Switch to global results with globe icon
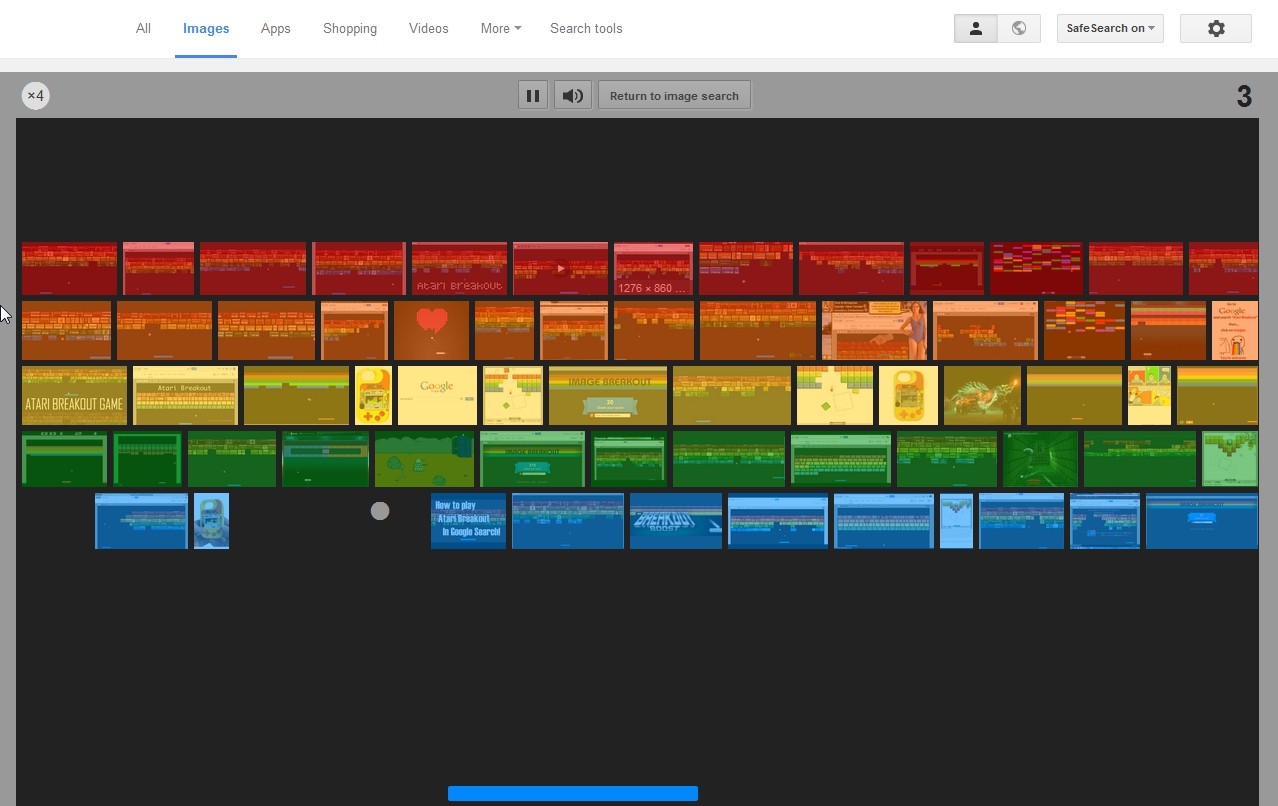 [1019, 28]
